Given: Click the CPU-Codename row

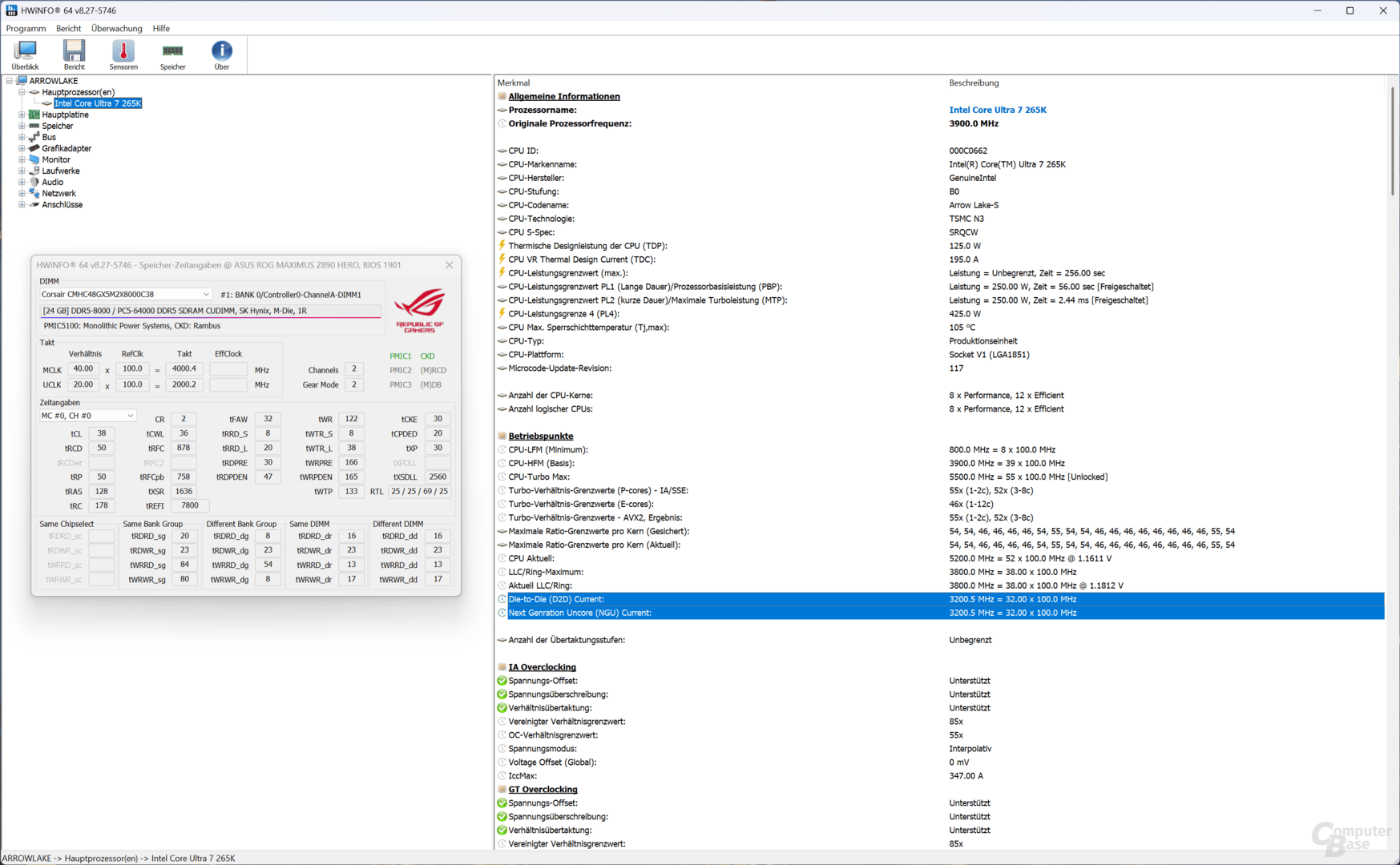Looking at the screenshot, I should pos(941,205).
